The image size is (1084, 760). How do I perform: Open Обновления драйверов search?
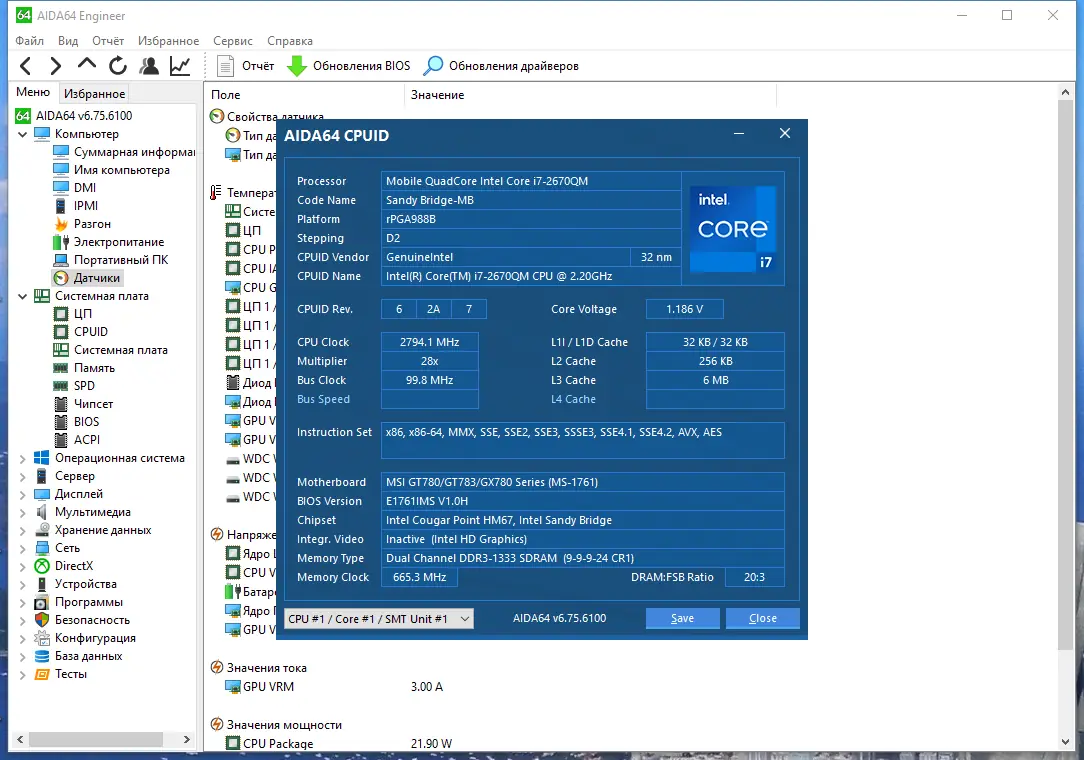pos(501,66)
